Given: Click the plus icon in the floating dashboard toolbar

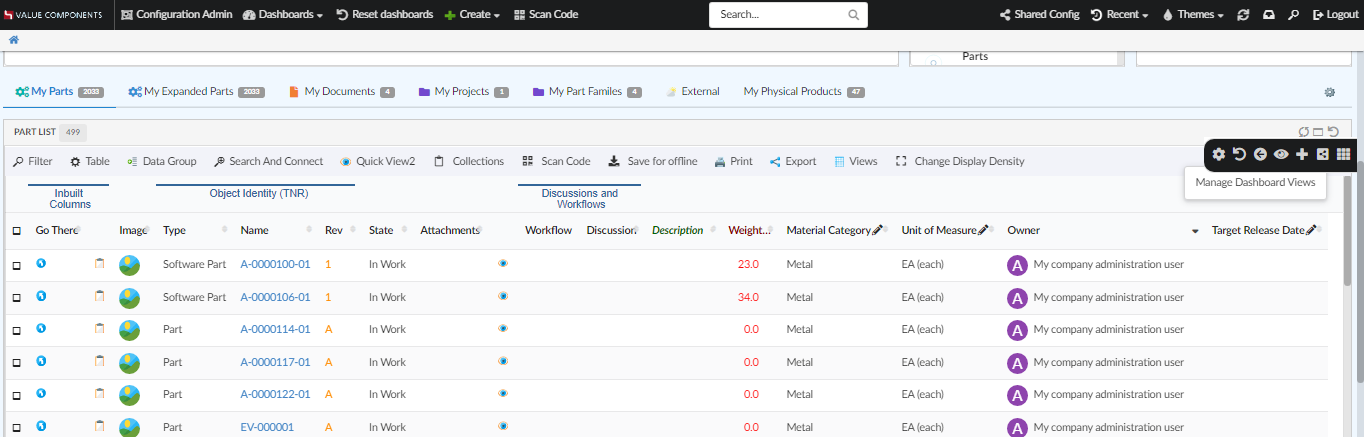Looking at the screenshot, I should click(x=1301, y=154).
